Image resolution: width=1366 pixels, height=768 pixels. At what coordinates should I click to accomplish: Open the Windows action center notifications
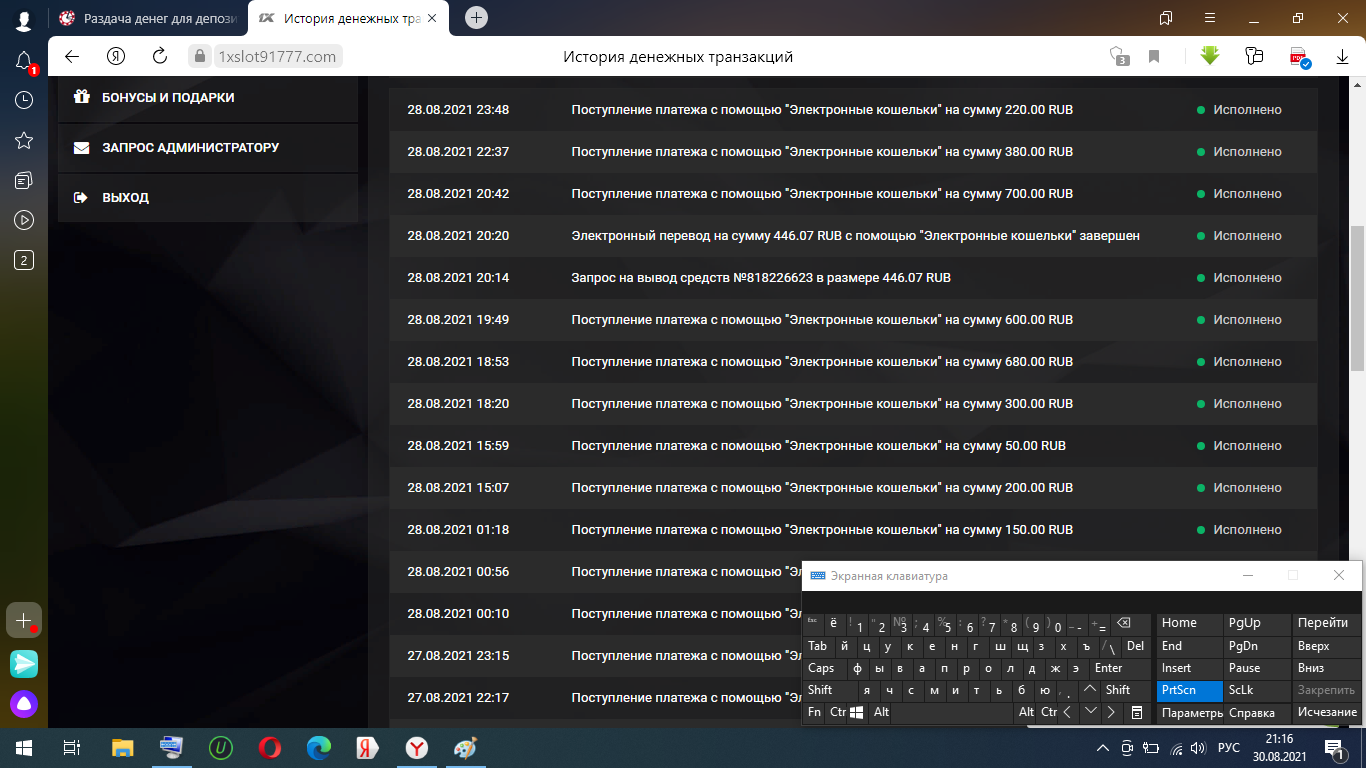tap(1334, 747)
